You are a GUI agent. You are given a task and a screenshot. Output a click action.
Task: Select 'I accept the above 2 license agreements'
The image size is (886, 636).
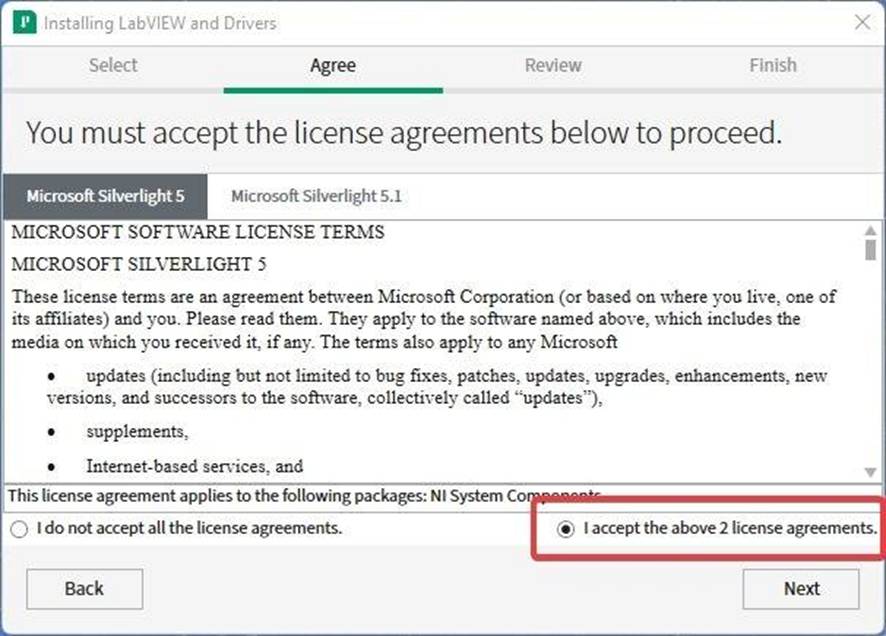tap(716, 528)
